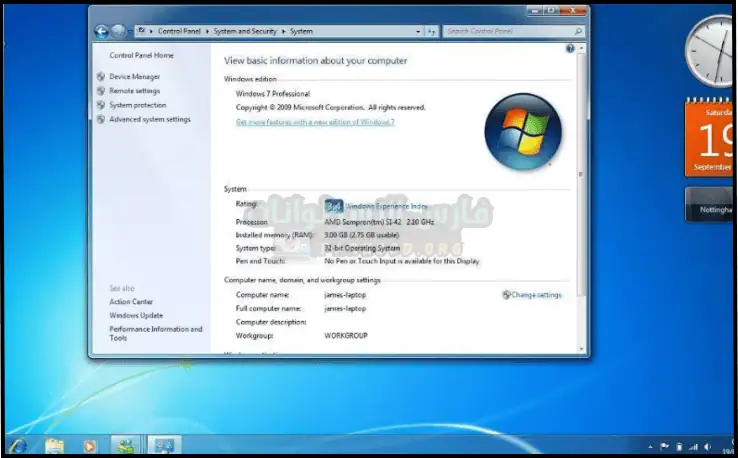Open Advanced system settings link
738x458 pixels.
point(149,119)
